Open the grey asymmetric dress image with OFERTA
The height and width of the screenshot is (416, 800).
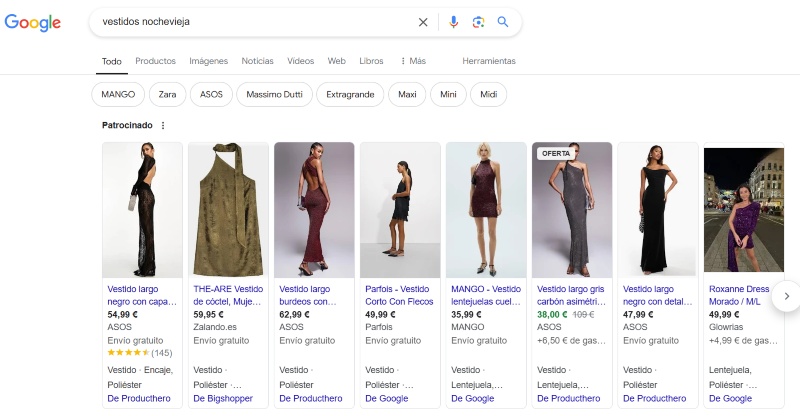point(572,210)
